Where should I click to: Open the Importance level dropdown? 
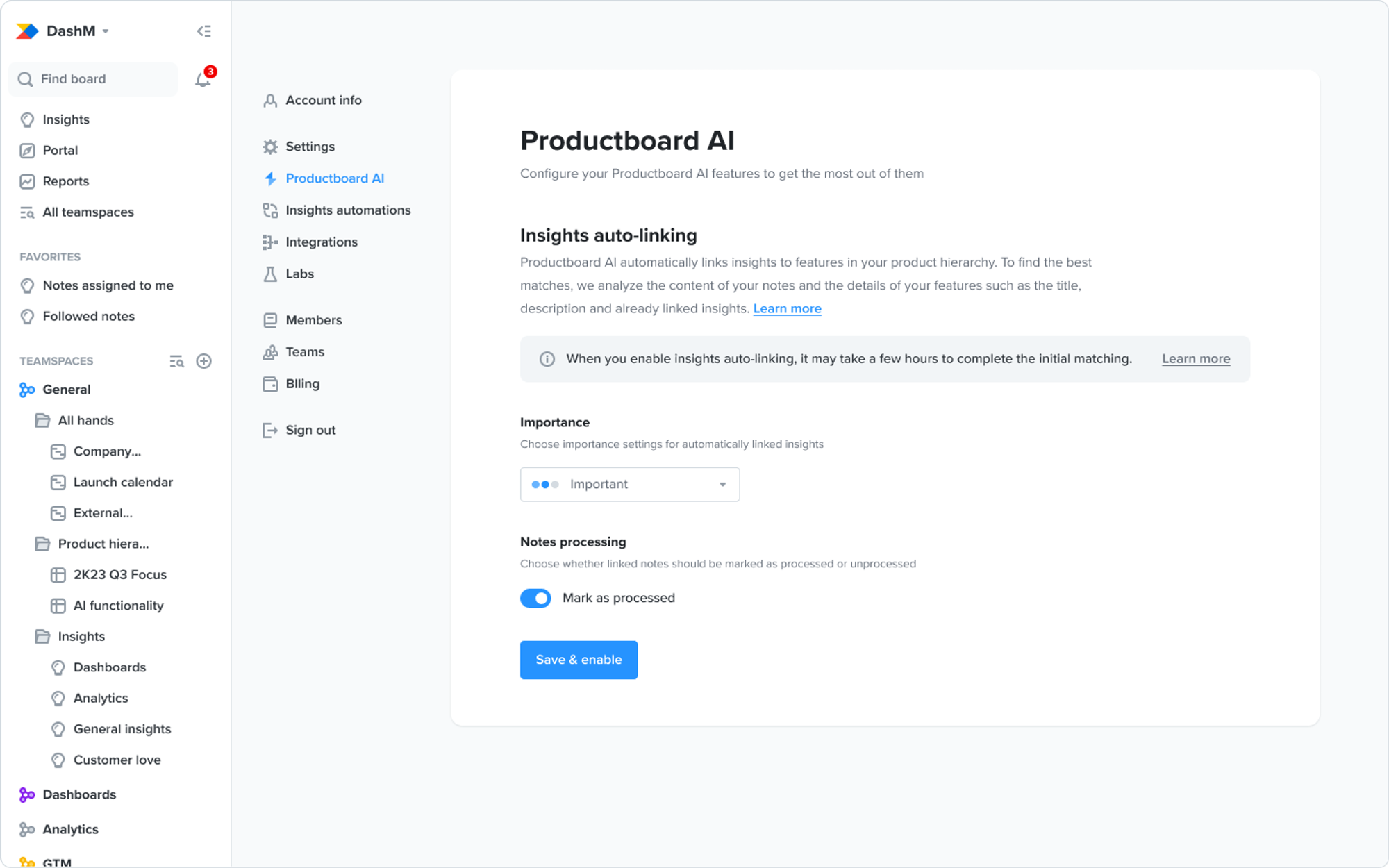pos(629,484)
